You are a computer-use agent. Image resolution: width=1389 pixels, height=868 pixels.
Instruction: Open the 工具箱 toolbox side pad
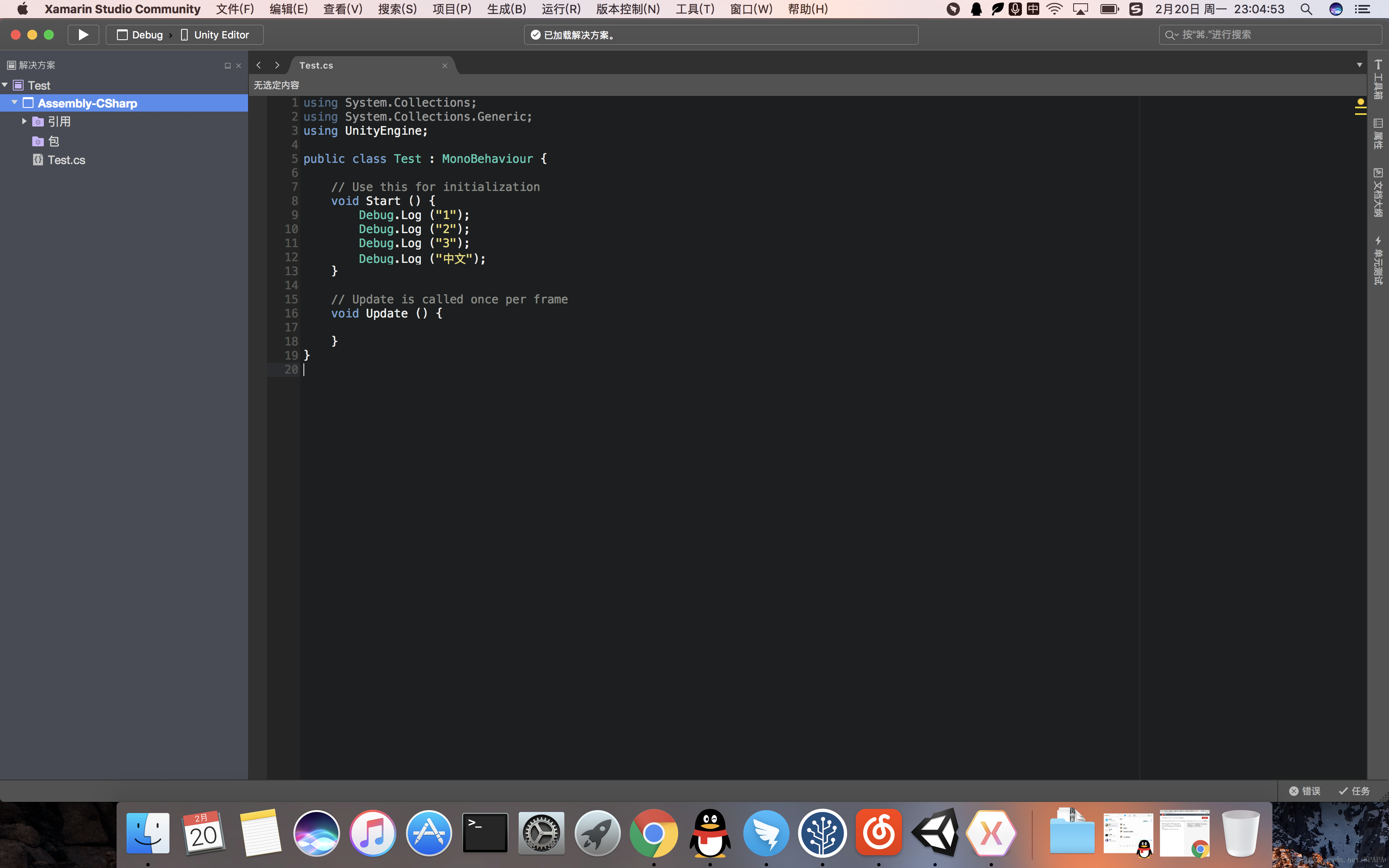click(1378, 79)
